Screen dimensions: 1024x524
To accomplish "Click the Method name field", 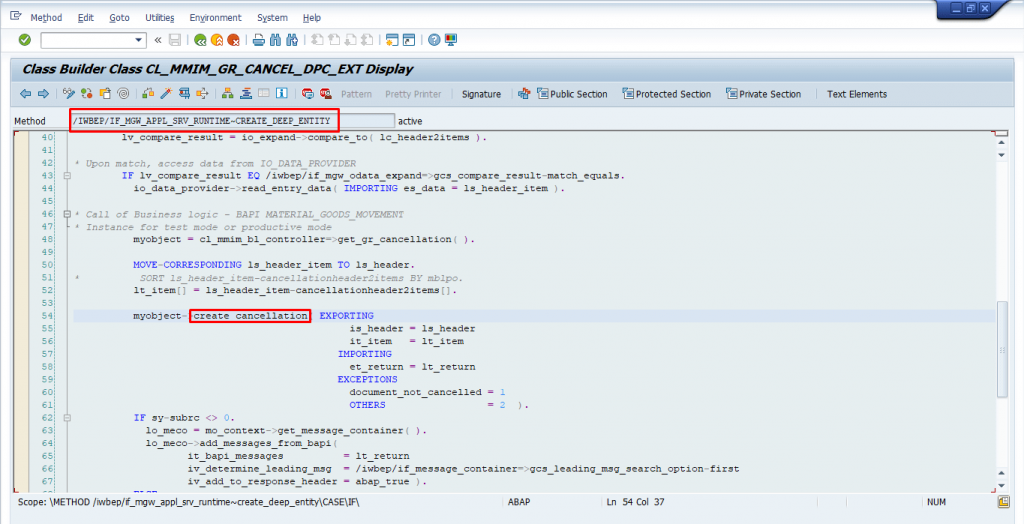I will click(x=232, y=121).
